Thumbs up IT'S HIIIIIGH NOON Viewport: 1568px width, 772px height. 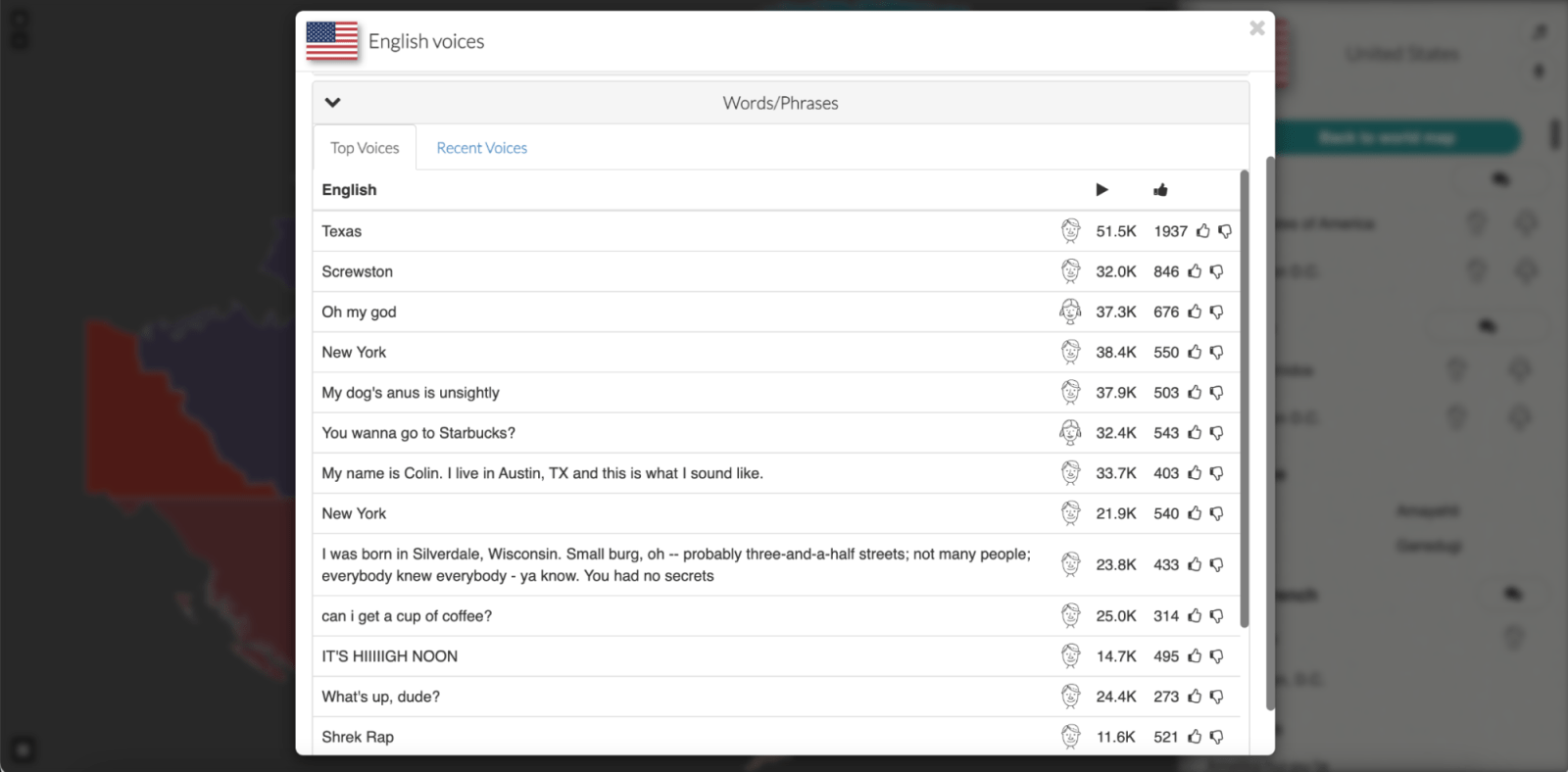(1195, 656)
